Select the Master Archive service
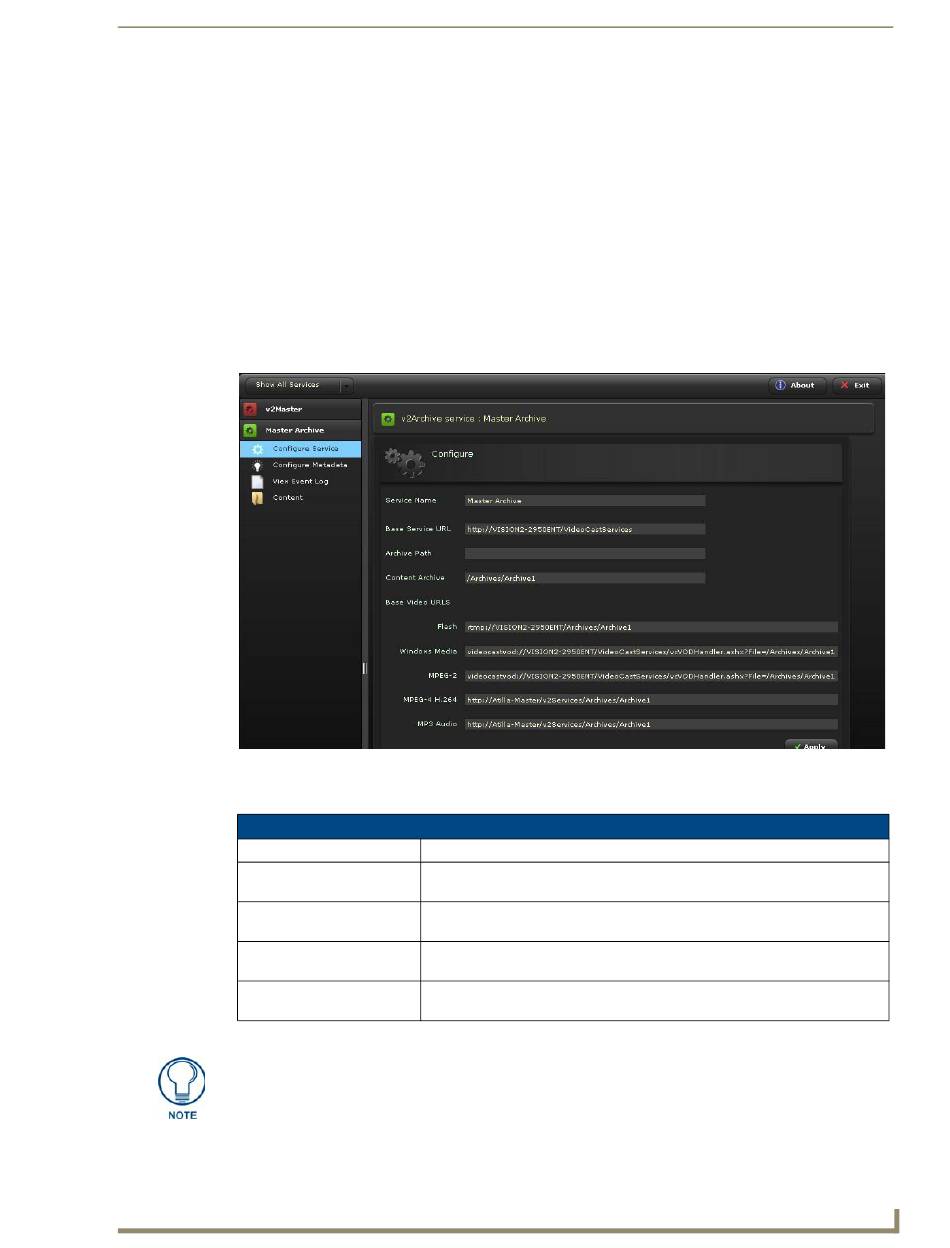This screenshot has height=1248, width=950. [x=300, y=430]
